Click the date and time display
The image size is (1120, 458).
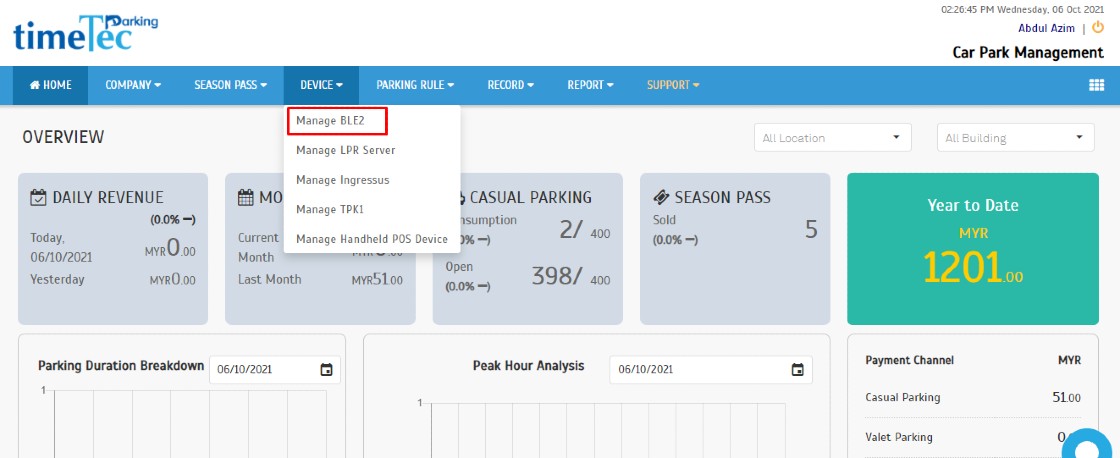(x=1022, y=10)
